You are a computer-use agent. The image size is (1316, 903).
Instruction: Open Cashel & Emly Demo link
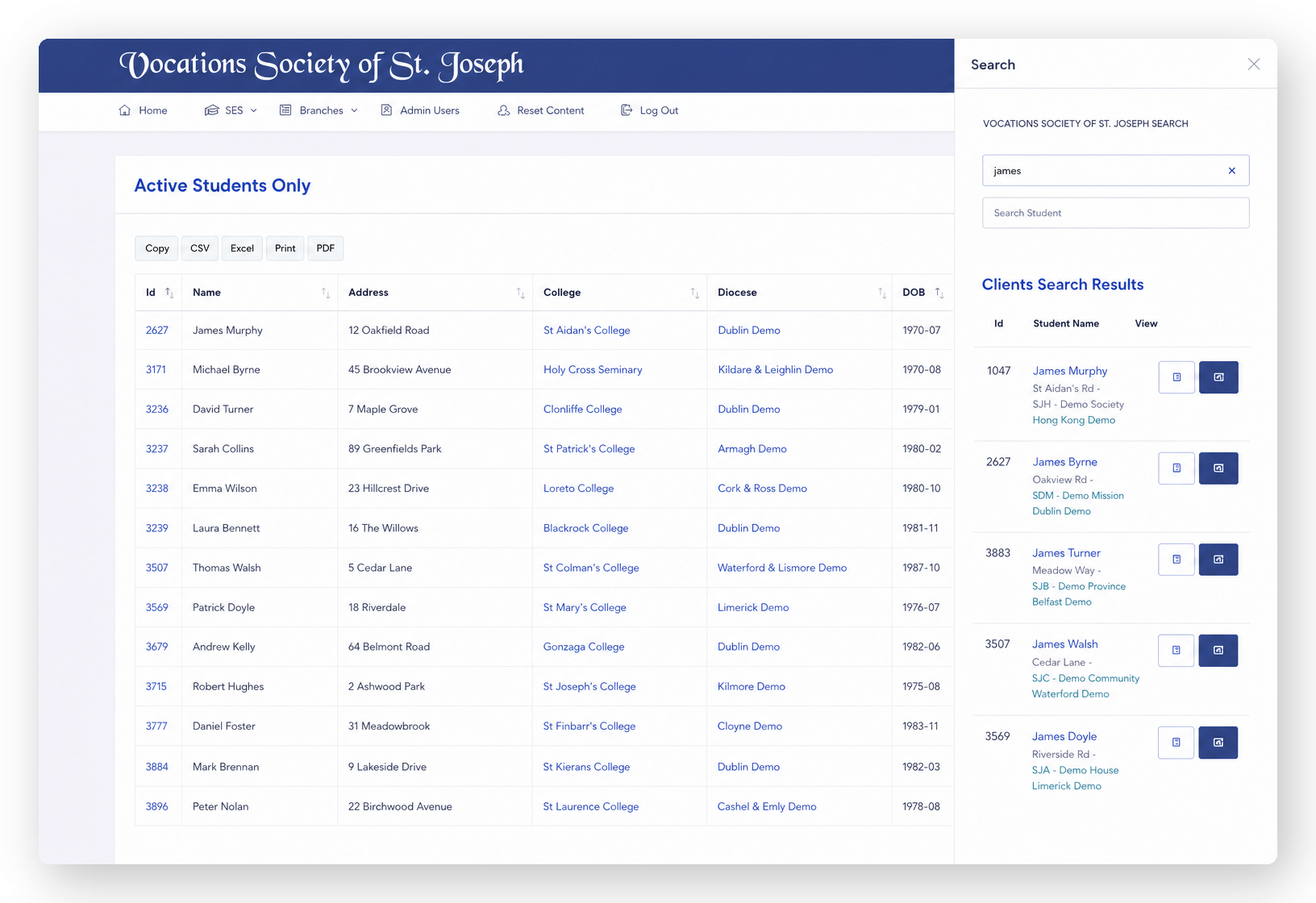point(767,807)
